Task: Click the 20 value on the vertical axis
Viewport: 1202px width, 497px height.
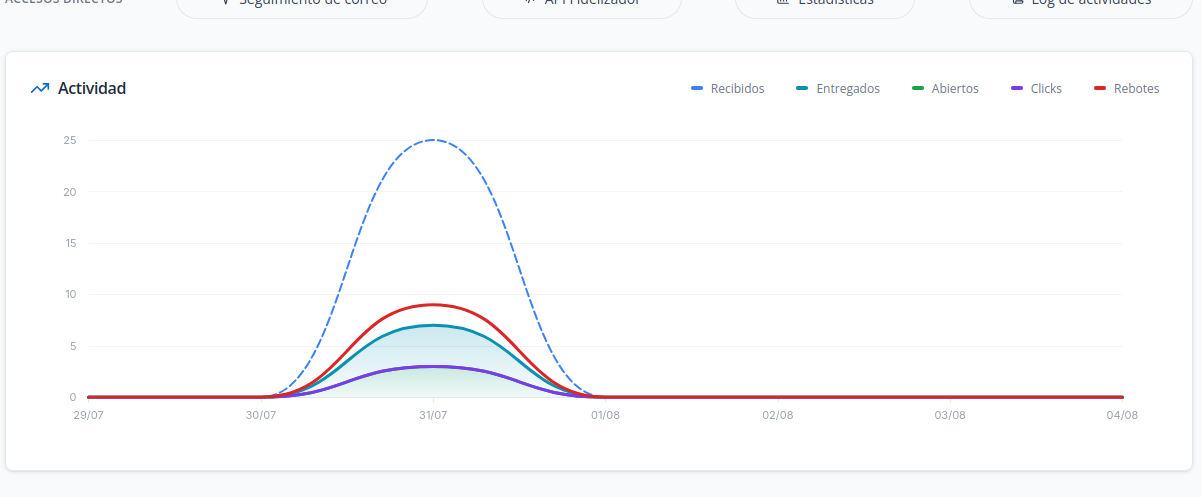Action: click(x=69, y=192)
